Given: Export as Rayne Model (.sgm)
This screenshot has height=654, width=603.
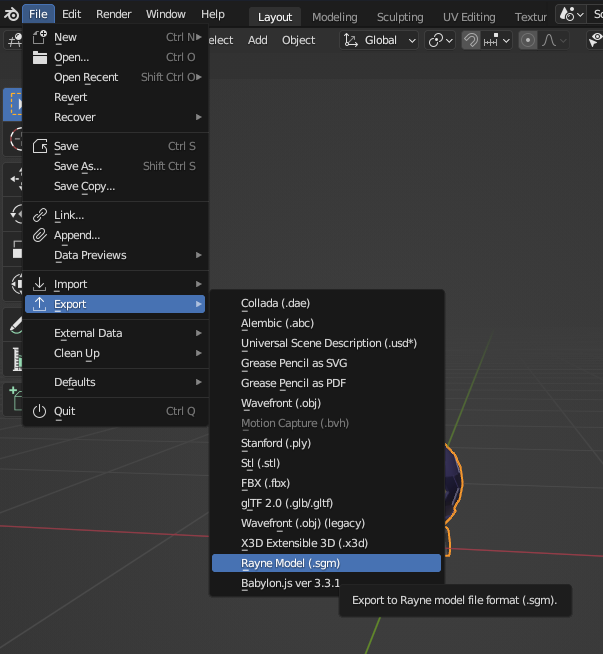Looking at the screenshot, I should pos(326,563).
